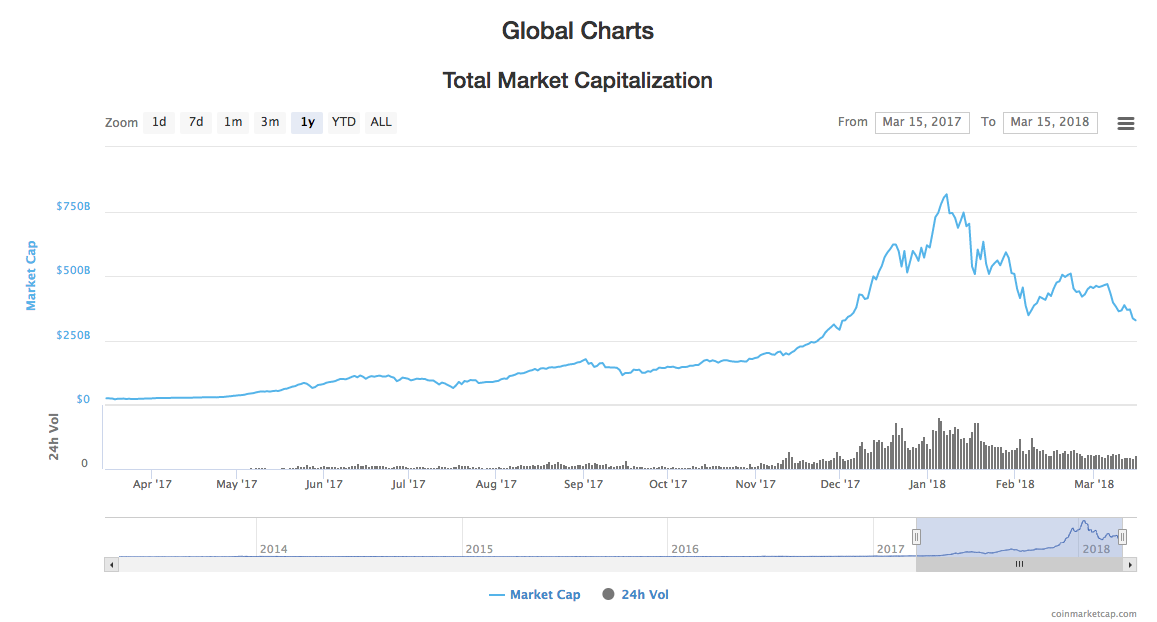The height and width of the screenshot is (622, 1157).
Task: Toggle the Market Cap legend series
Action: click(535, 595)
